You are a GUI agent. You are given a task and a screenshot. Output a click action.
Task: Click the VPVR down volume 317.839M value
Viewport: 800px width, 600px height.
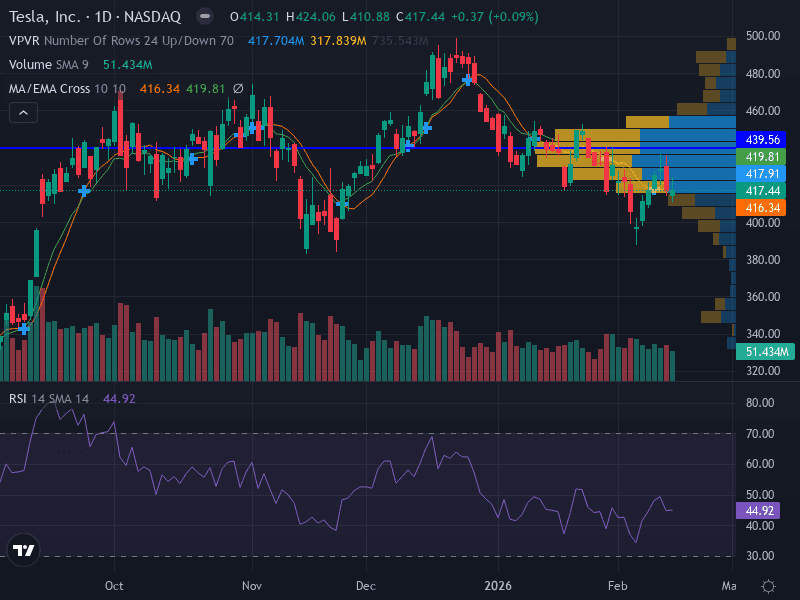pyautogui.click(x=338, y=40)
